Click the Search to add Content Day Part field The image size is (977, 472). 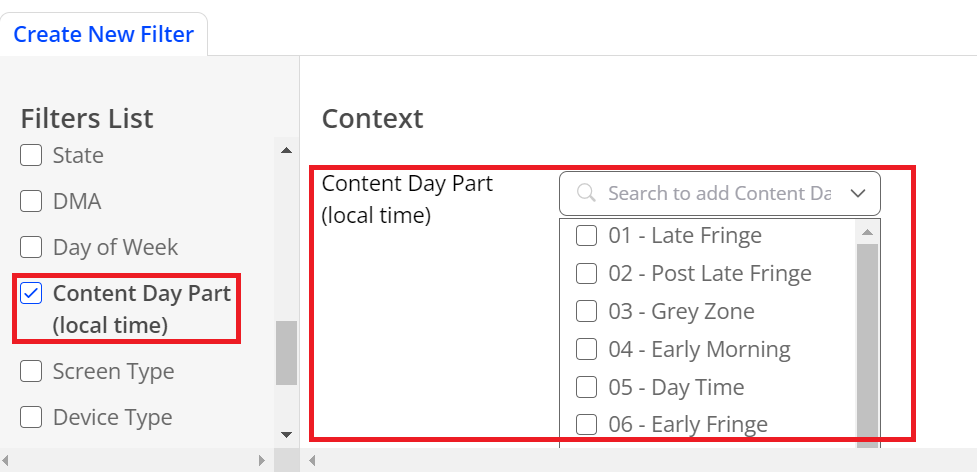coord(720,194)
